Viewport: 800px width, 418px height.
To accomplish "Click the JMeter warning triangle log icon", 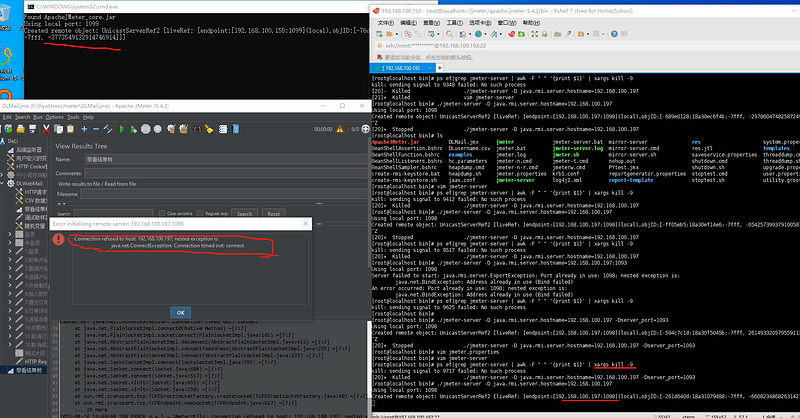I will click(x=339, y=129).
